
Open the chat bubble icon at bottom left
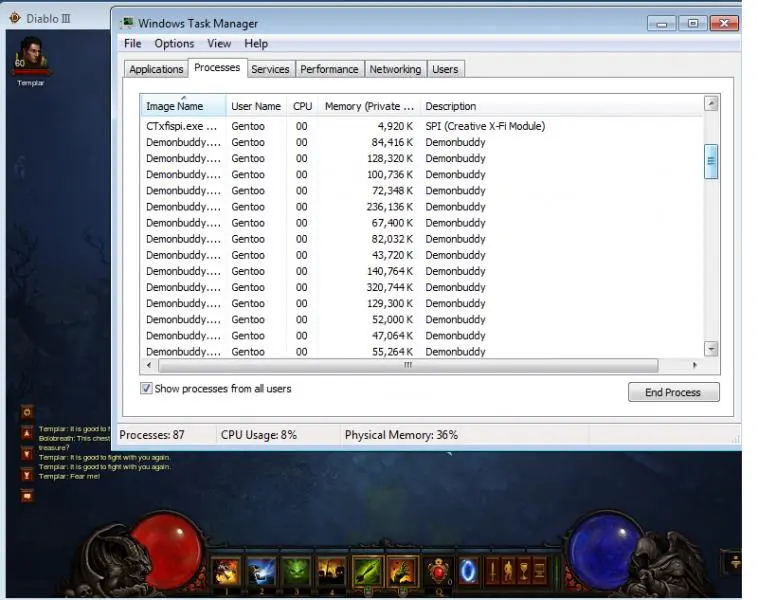coord(27,495)
